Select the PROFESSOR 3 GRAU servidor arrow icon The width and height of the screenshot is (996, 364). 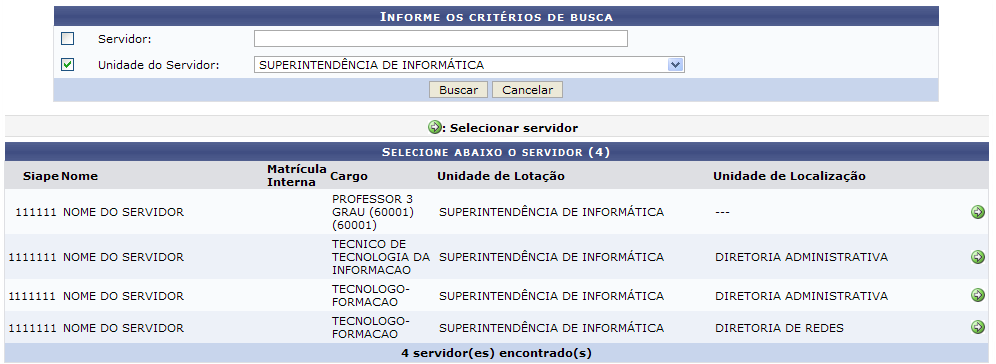(978, 212)
